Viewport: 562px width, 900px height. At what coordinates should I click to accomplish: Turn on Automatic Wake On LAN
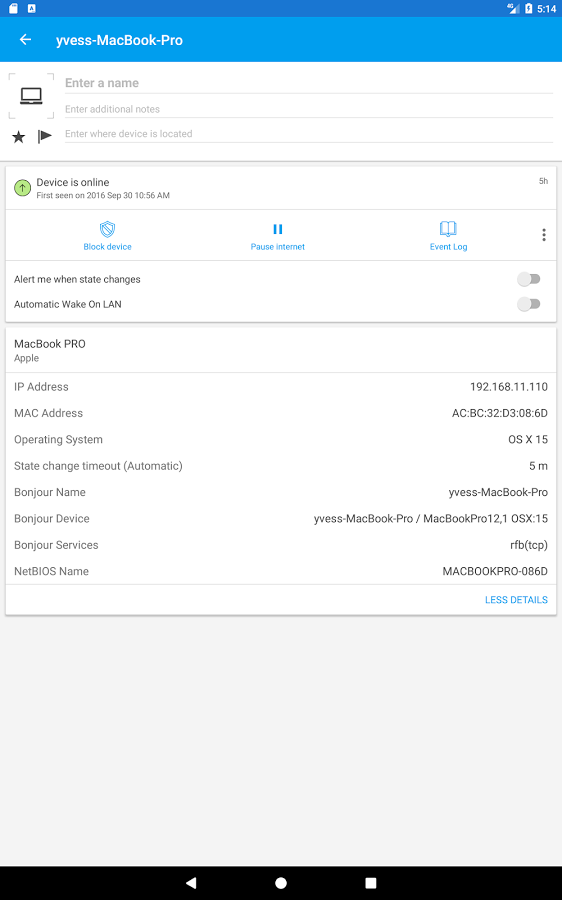point(529,304)
